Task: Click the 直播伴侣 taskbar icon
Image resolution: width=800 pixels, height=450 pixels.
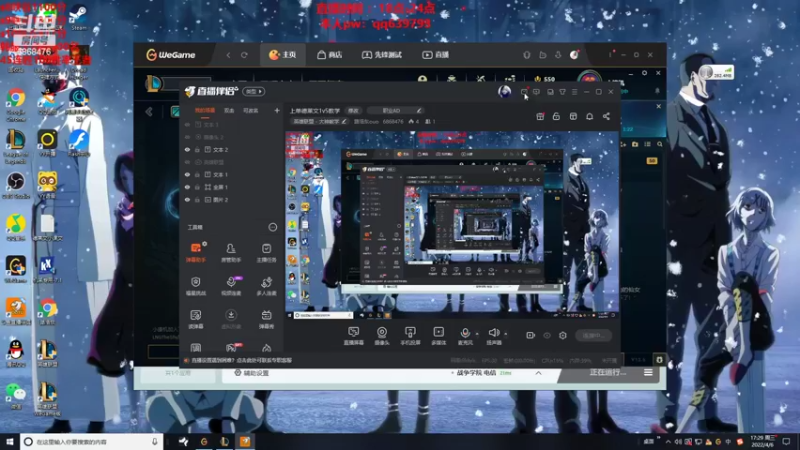Action: click(245, 442)
